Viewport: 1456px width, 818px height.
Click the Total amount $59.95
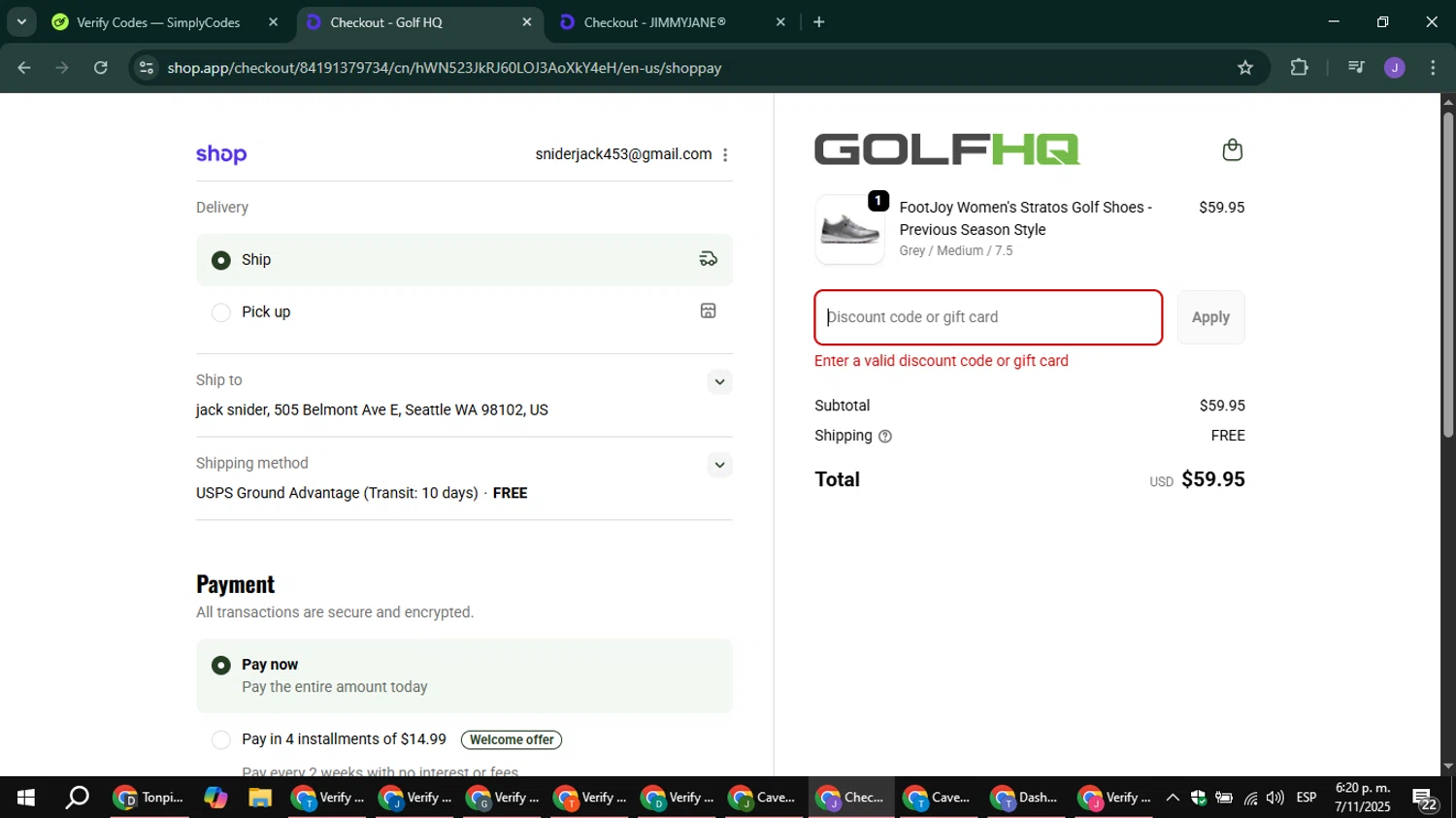1213,479
